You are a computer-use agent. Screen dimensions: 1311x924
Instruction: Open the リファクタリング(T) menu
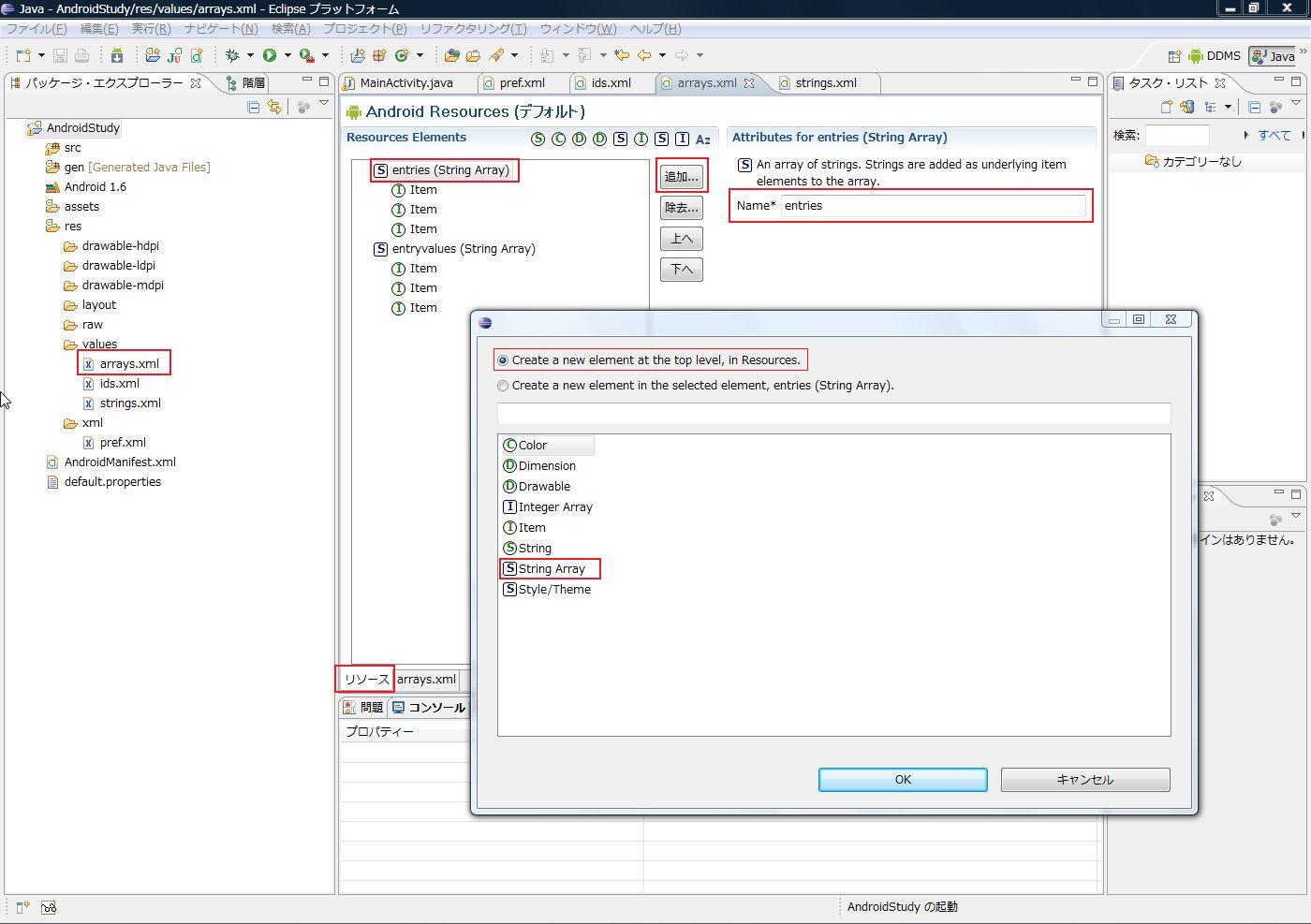click(474, 29)
